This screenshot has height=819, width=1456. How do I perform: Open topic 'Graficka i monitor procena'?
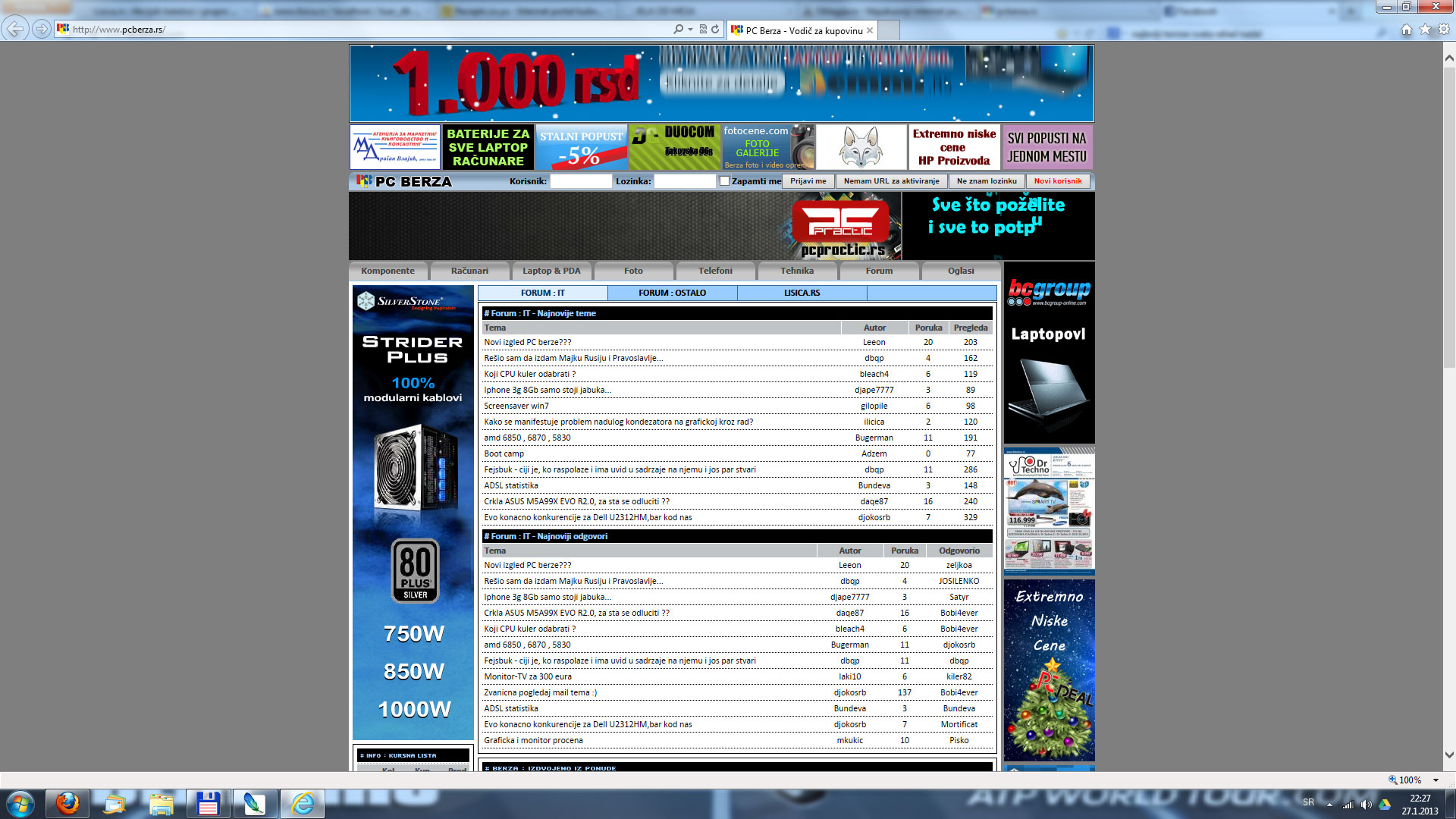533,741
